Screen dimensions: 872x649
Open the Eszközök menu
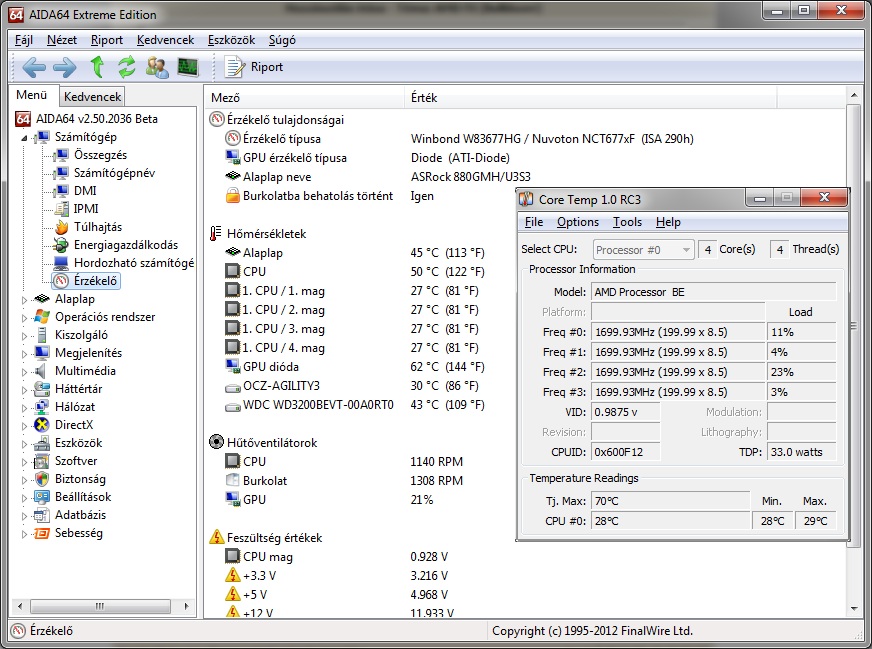[231, 40]
